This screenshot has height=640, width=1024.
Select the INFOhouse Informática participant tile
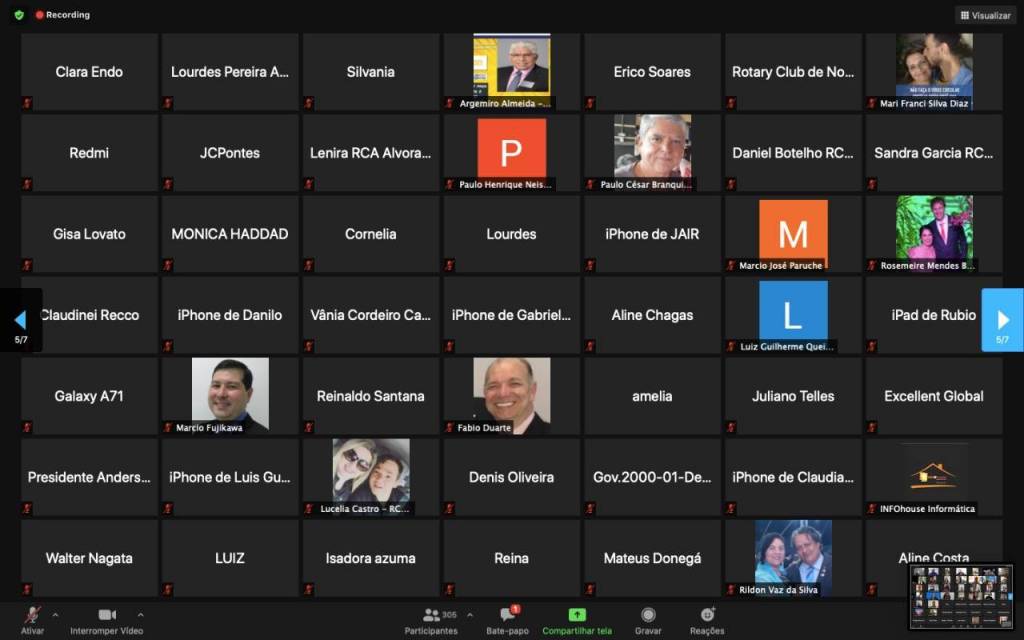934,477
